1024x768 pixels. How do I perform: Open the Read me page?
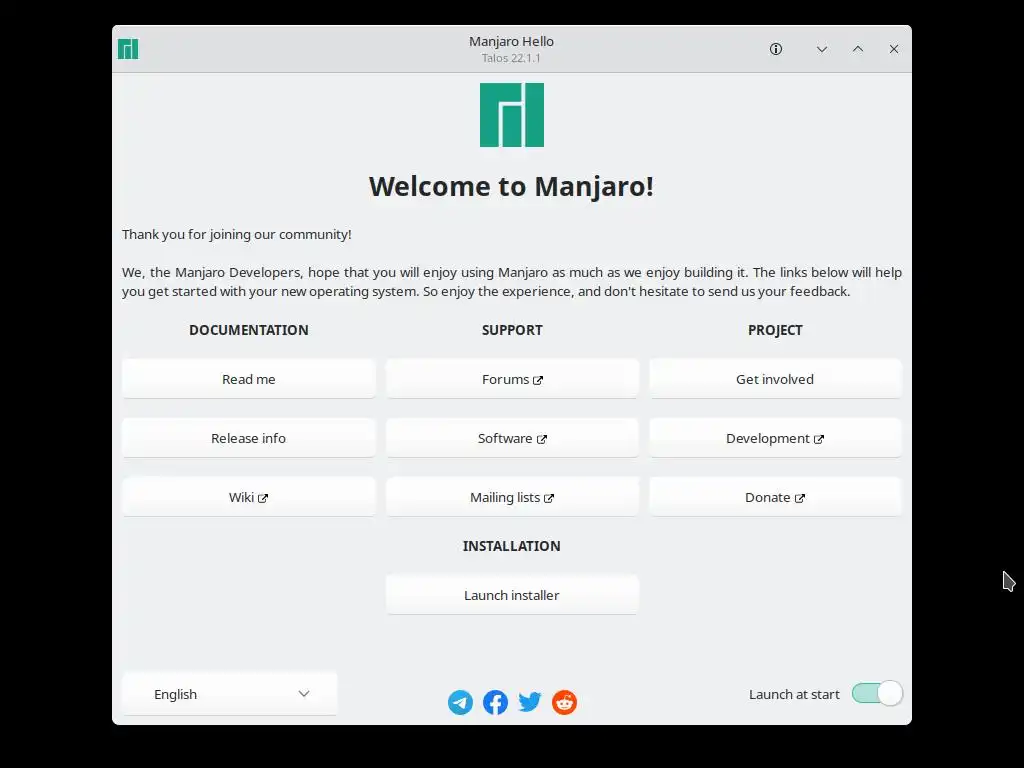coord(249,379)
